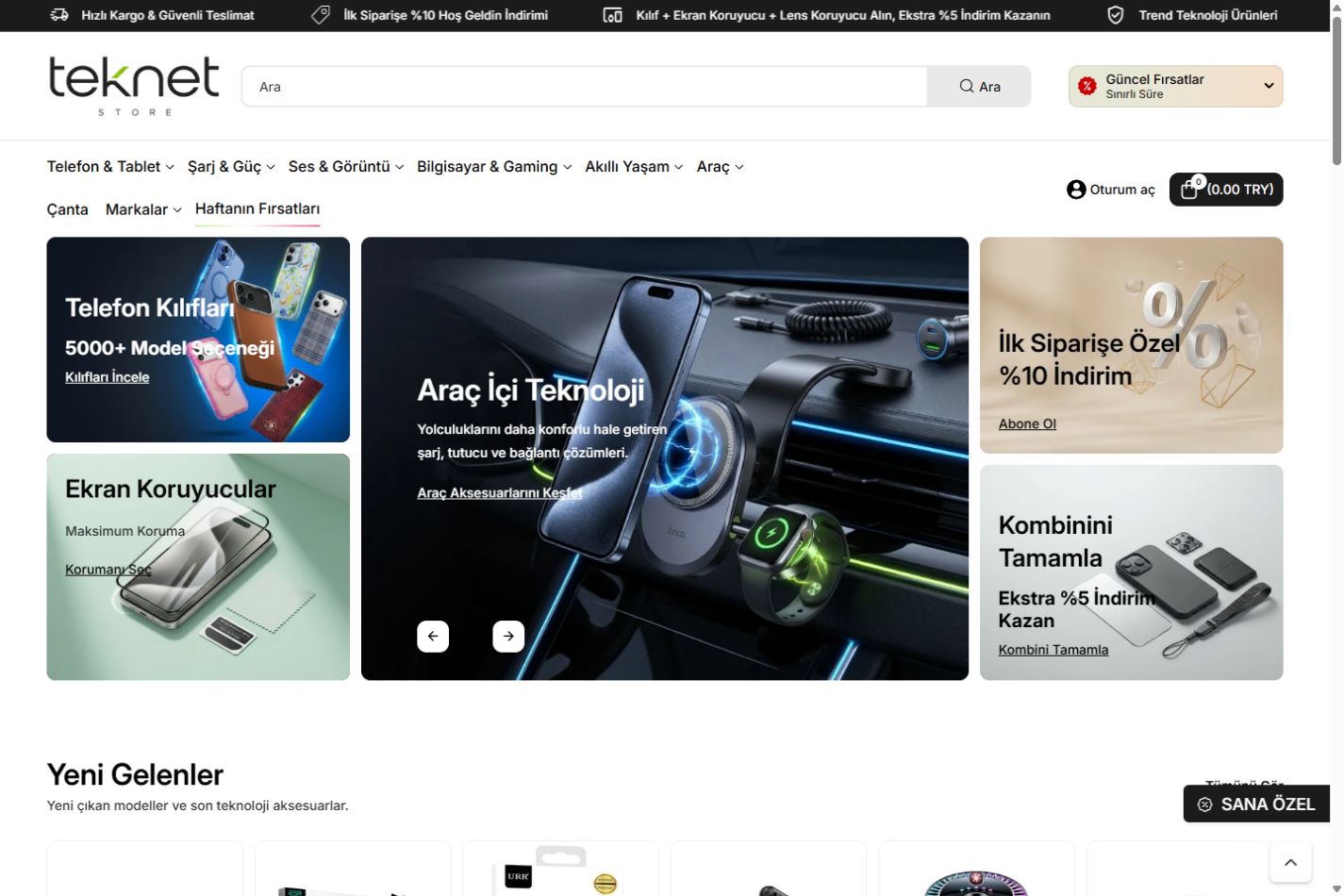This screenshot has width=1344, height=896.
Task: Click the Trend Teknoloji Ürünleri text
Action: tap(1208, 15)
